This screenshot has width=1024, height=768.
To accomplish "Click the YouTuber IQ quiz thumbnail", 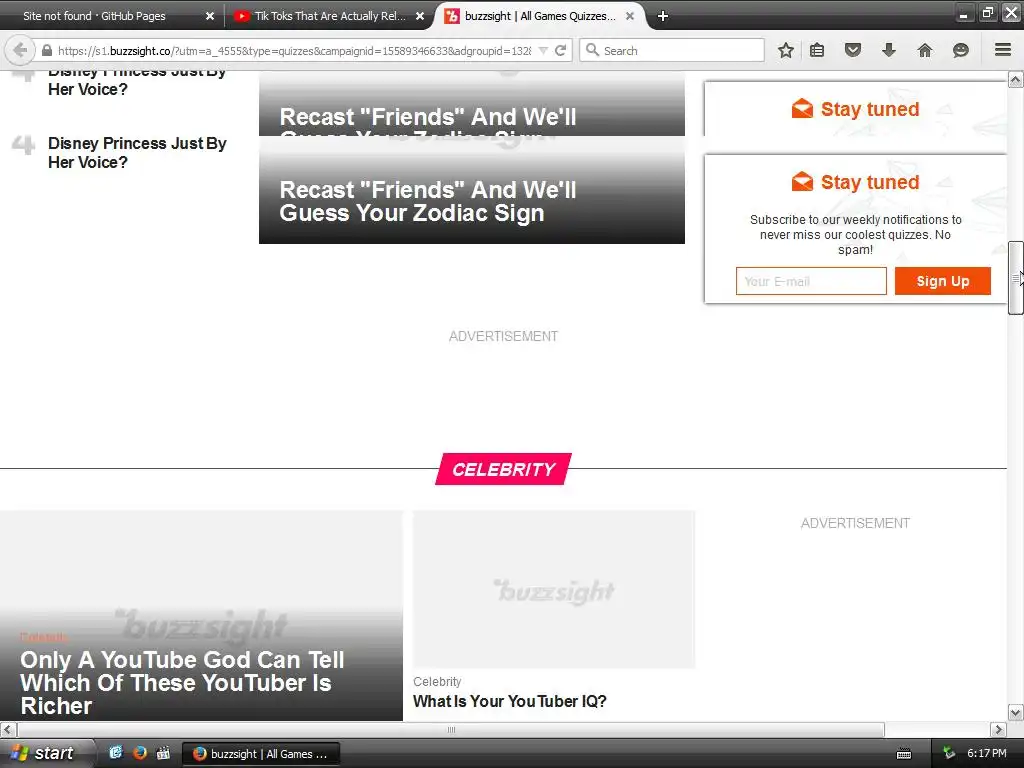I will point(554,590).
